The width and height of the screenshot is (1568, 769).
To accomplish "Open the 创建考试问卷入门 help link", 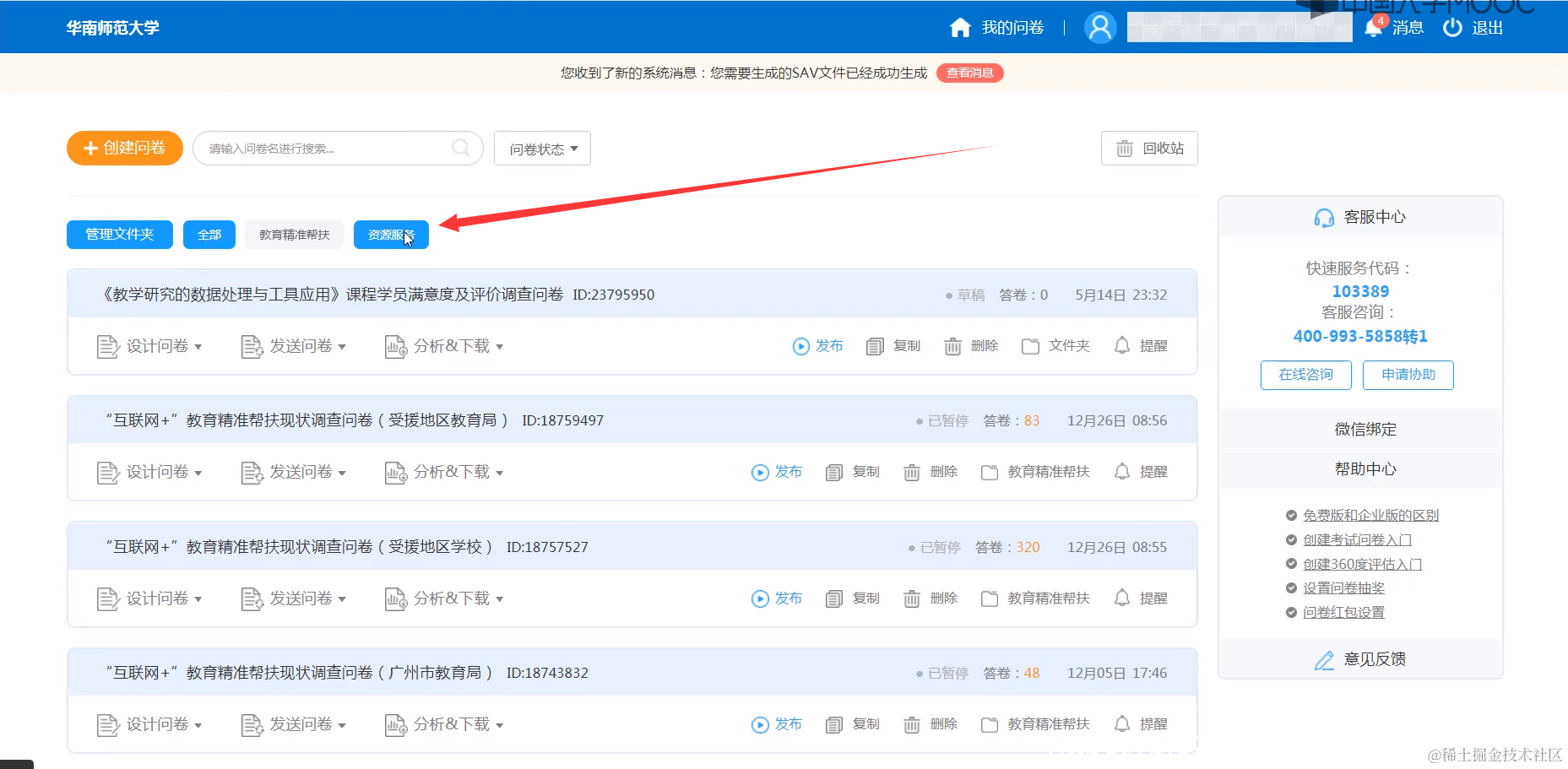I will (x=1357, y=539).
